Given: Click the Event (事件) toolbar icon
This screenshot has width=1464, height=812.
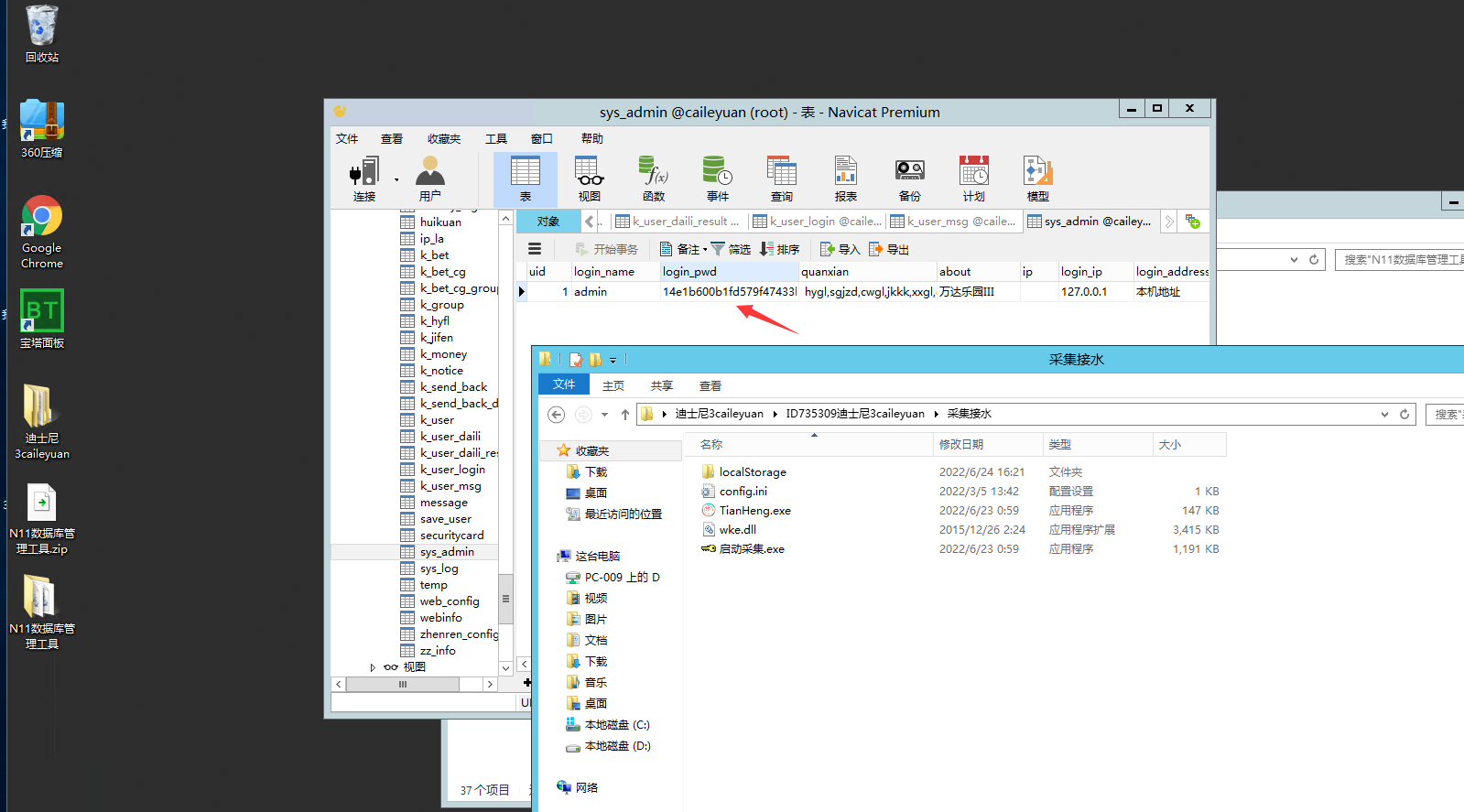Looking at the screenshot, I should 717,179.
